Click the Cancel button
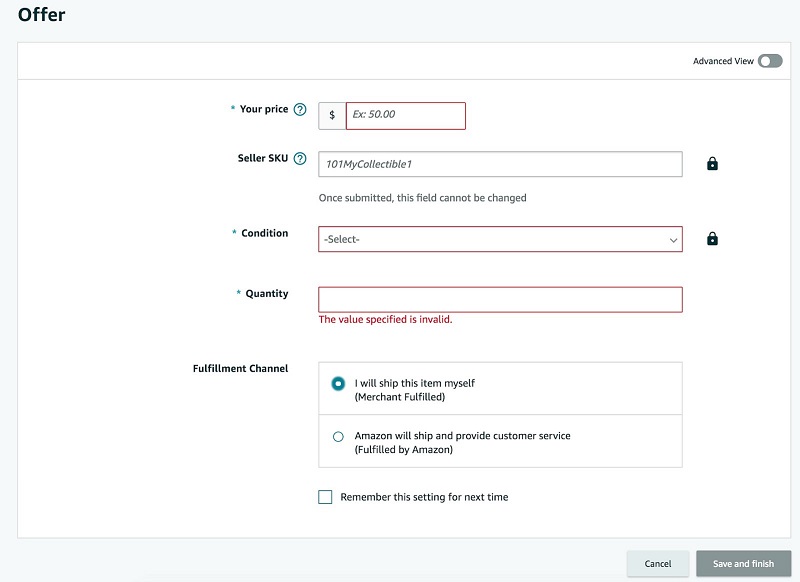Viewport: 800px width, 582px height. (658, 564)
